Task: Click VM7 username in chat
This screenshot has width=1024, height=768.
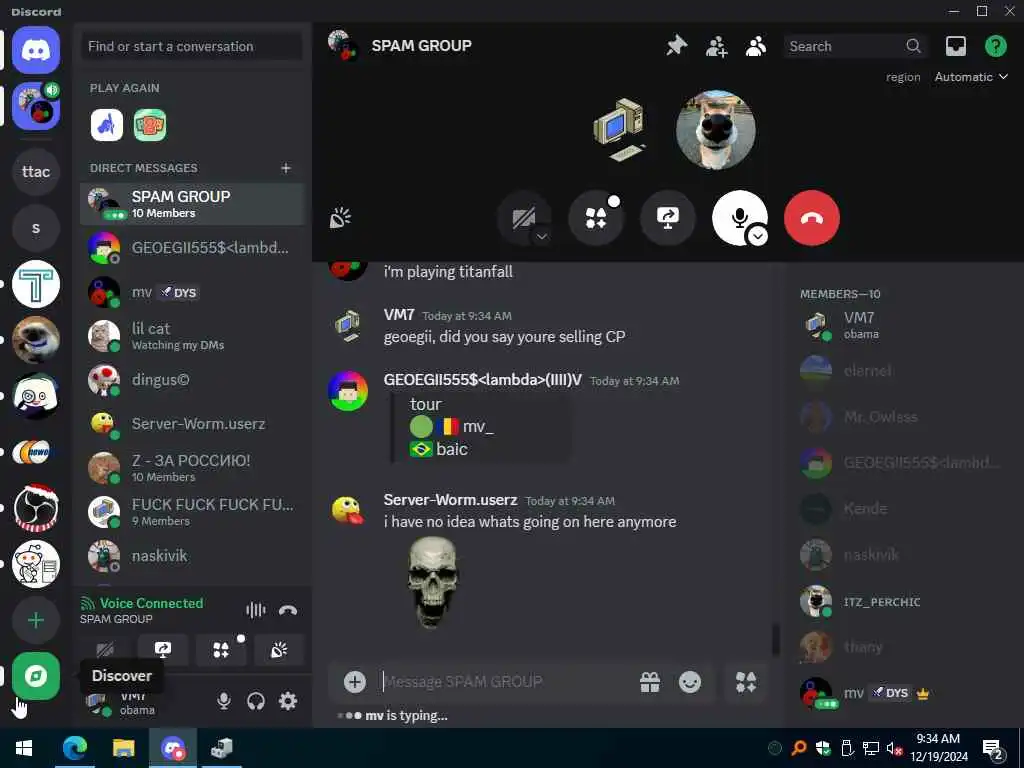Action: (x=399, y=315)
